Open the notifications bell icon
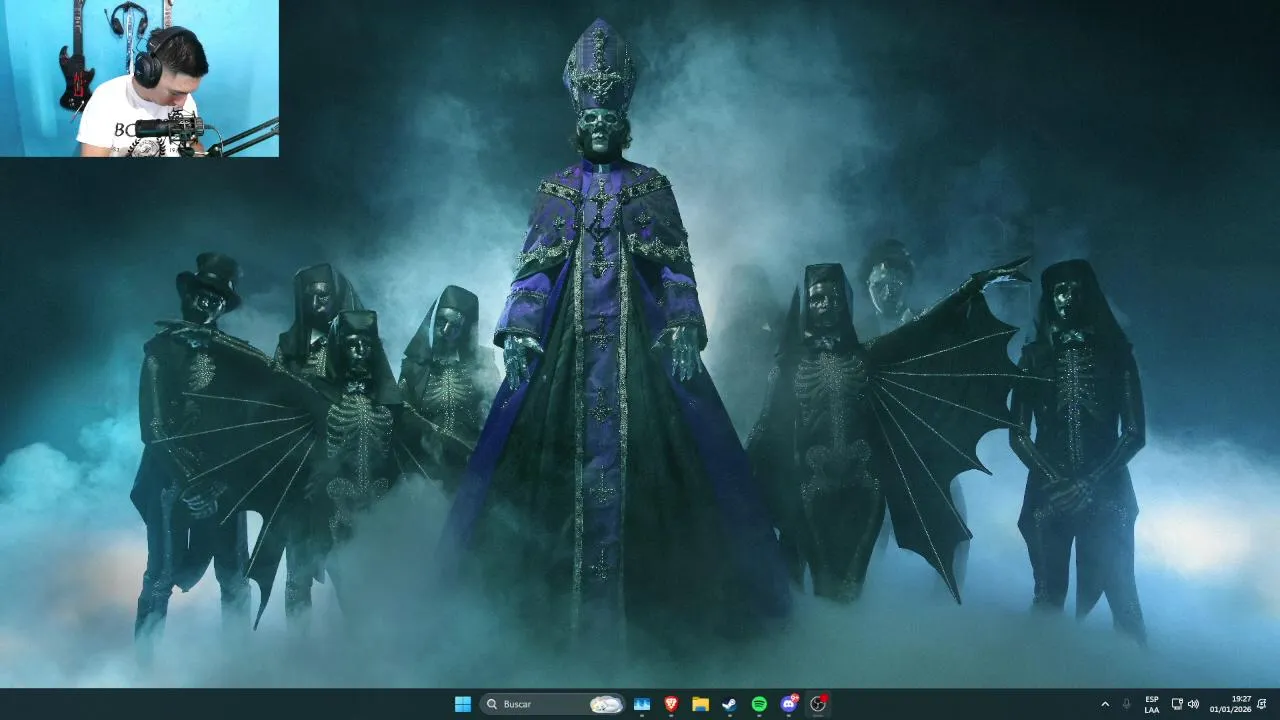 [x=1263, y=704]
